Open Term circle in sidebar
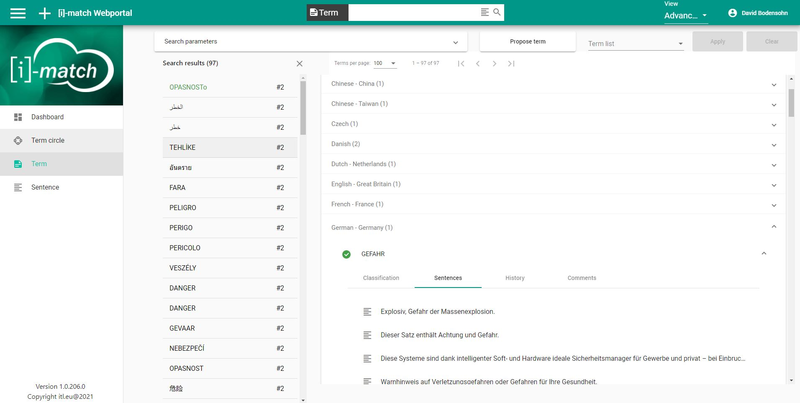Viewport: 800px width, 403px height. point(47,140)
